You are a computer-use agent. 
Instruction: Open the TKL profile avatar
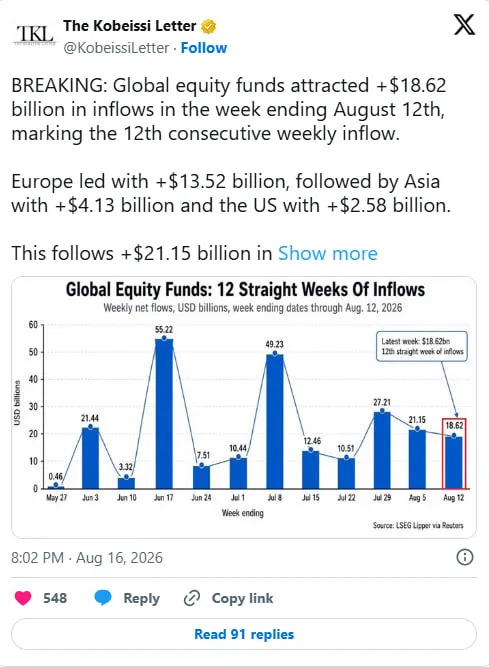(x=35, y=35)
